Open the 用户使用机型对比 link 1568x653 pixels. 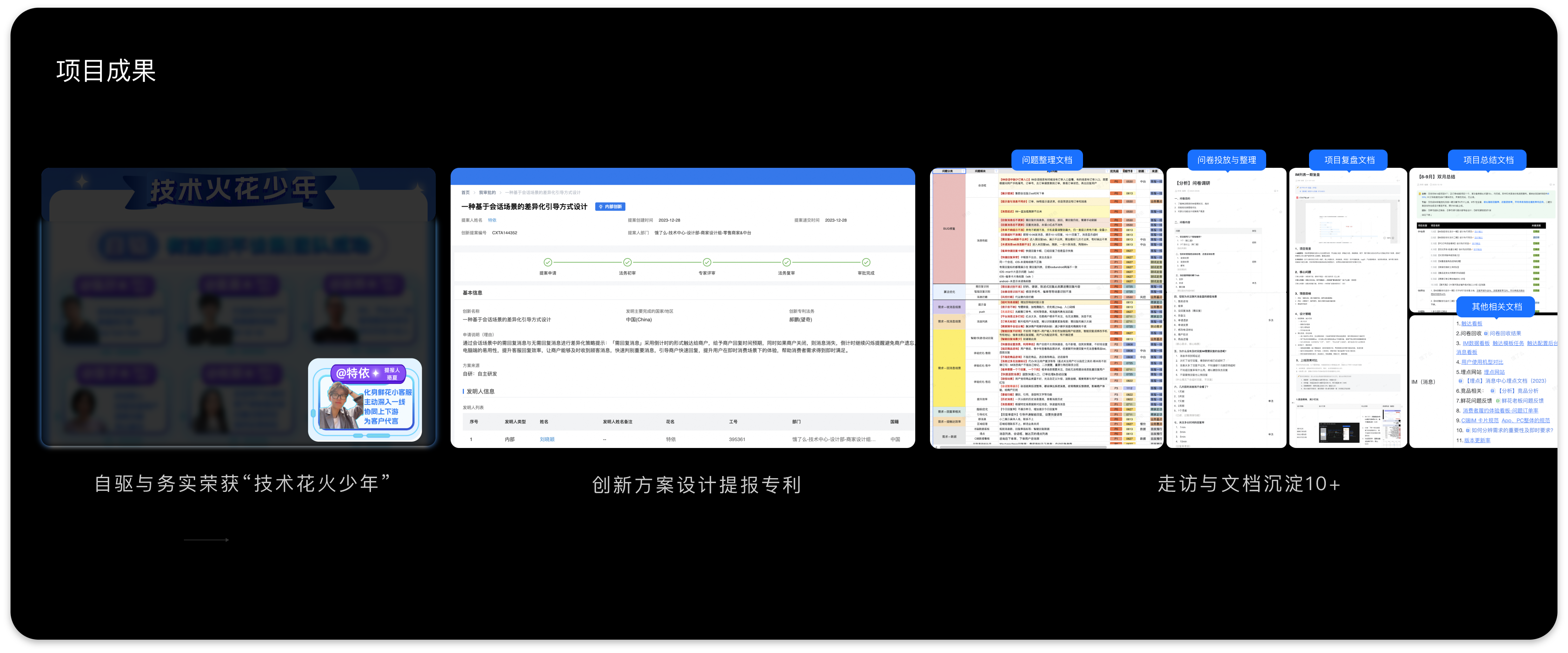pos(1482,362)
